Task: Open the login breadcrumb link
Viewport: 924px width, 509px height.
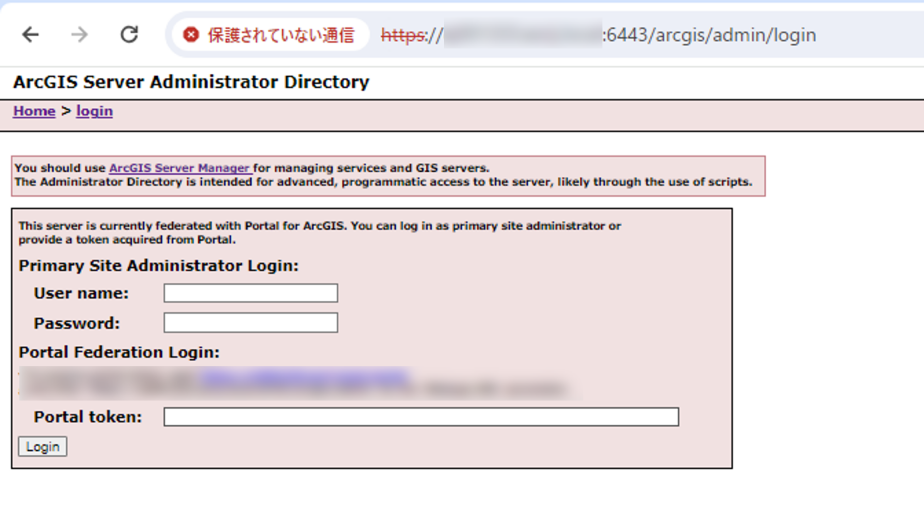Action: click(94, 111)
